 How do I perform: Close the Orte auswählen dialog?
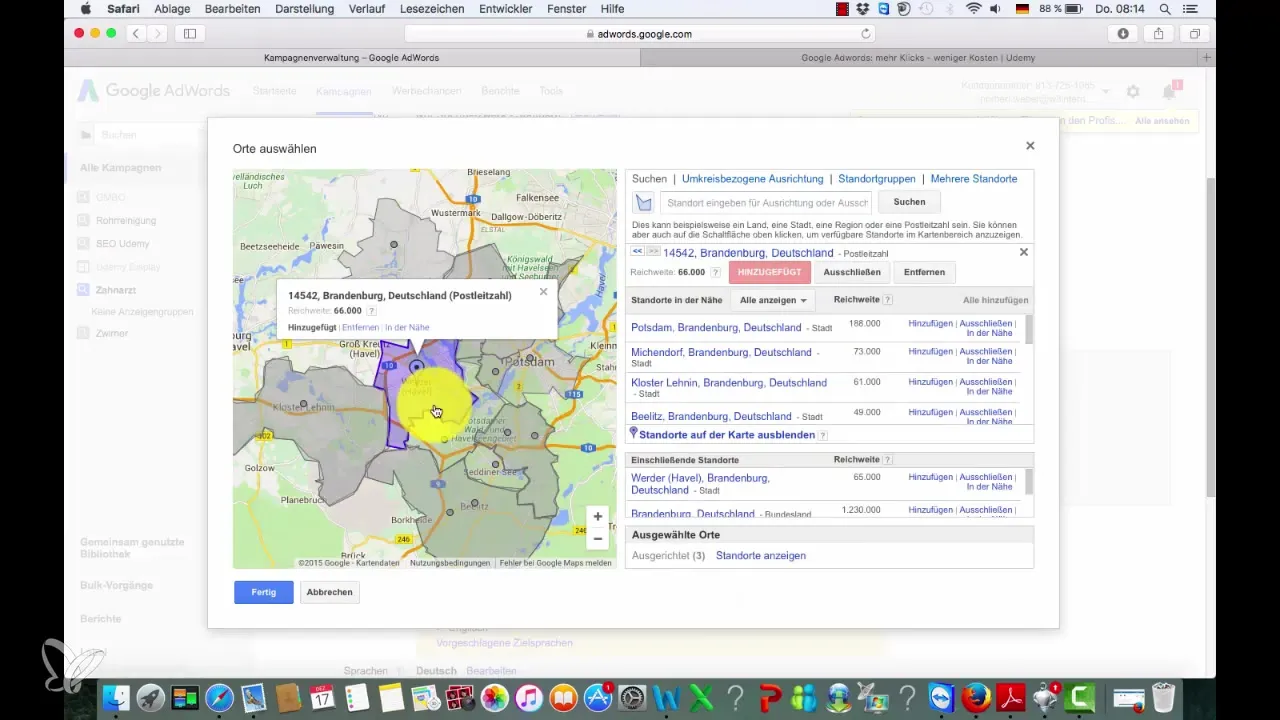click(x=1030, y=146)
